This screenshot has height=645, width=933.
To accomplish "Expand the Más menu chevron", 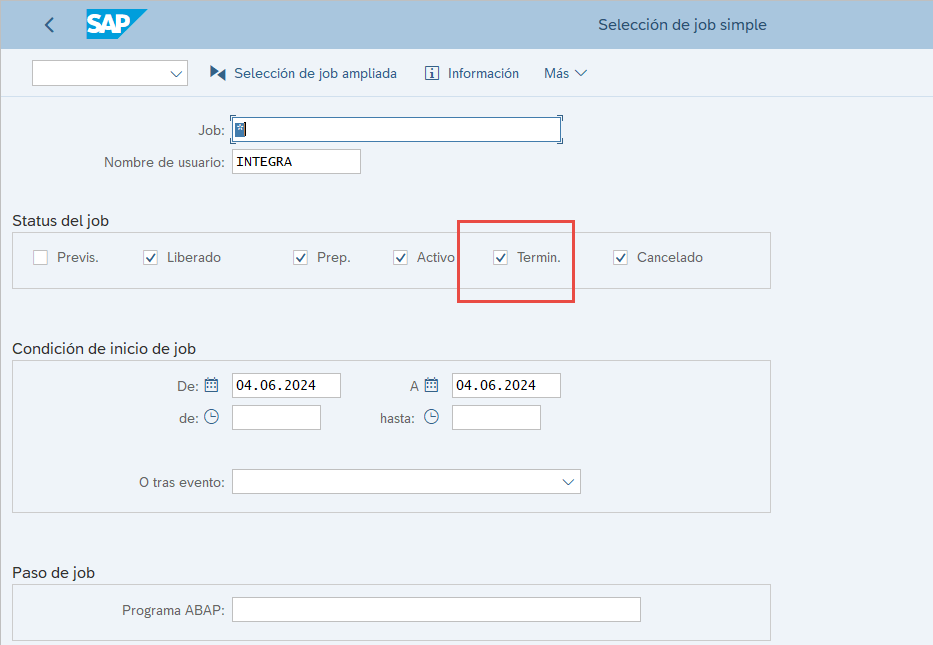I will [x=582, y=72].
